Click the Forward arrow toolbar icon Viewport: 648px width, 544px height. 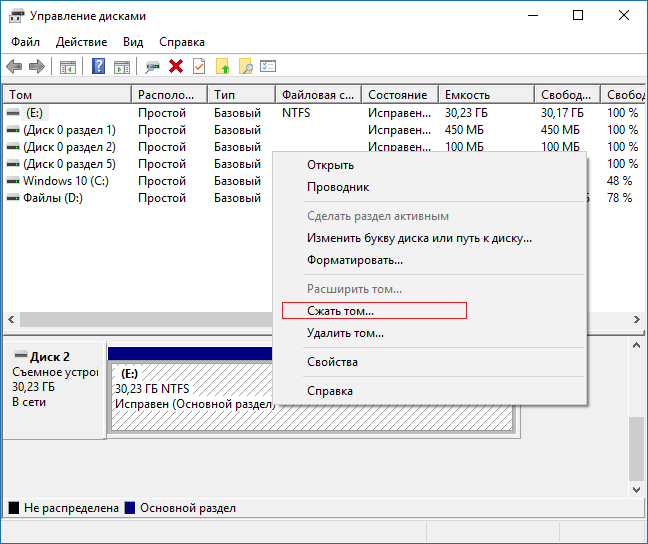[37, 66]
